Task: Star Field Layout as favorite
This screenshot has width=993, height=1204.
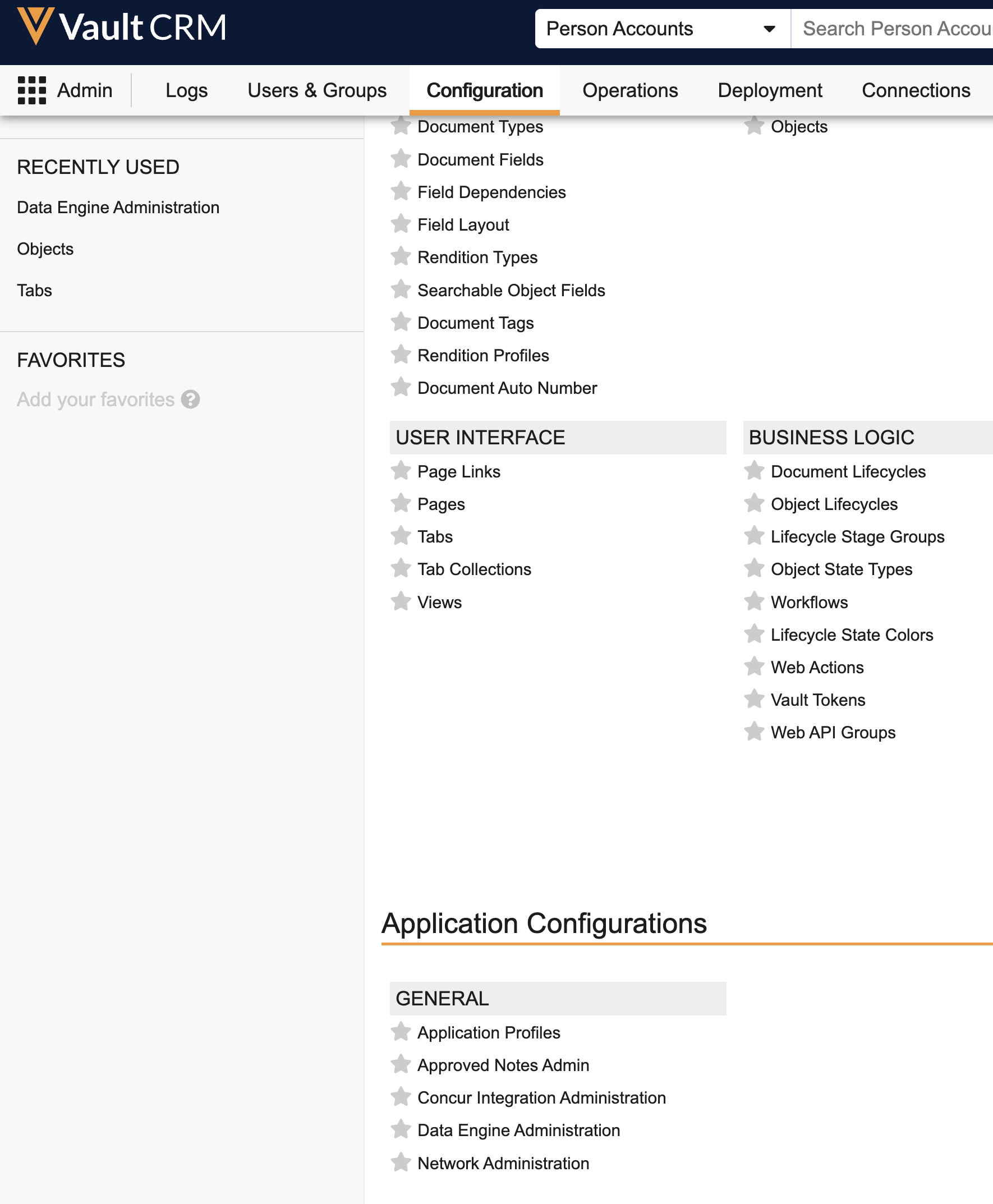Action: point(401,224)
